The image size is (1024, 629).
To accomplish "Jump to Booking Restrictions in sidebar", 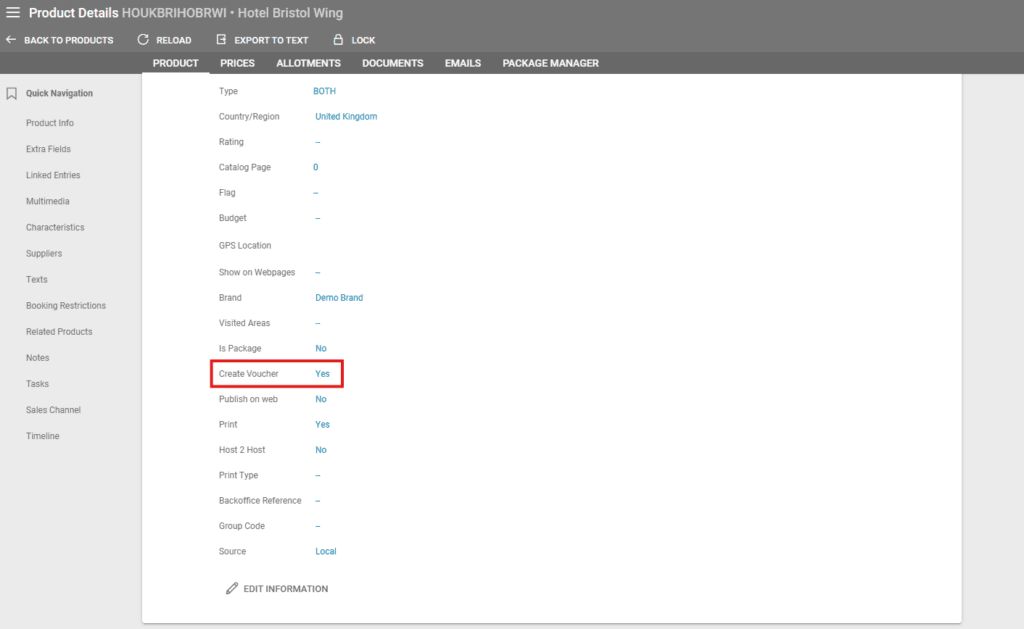I will (x=66, y=306).
